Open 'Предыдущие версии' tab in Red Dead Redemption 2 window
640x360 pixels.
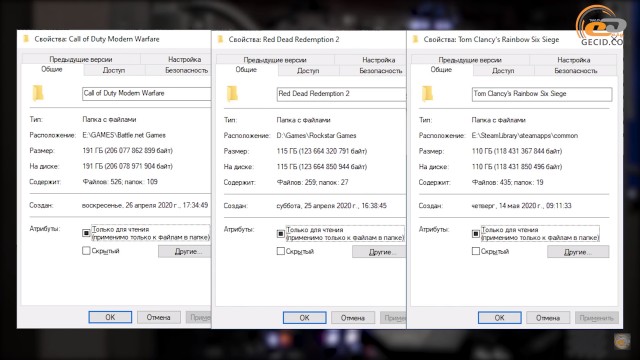click(275, 60)
